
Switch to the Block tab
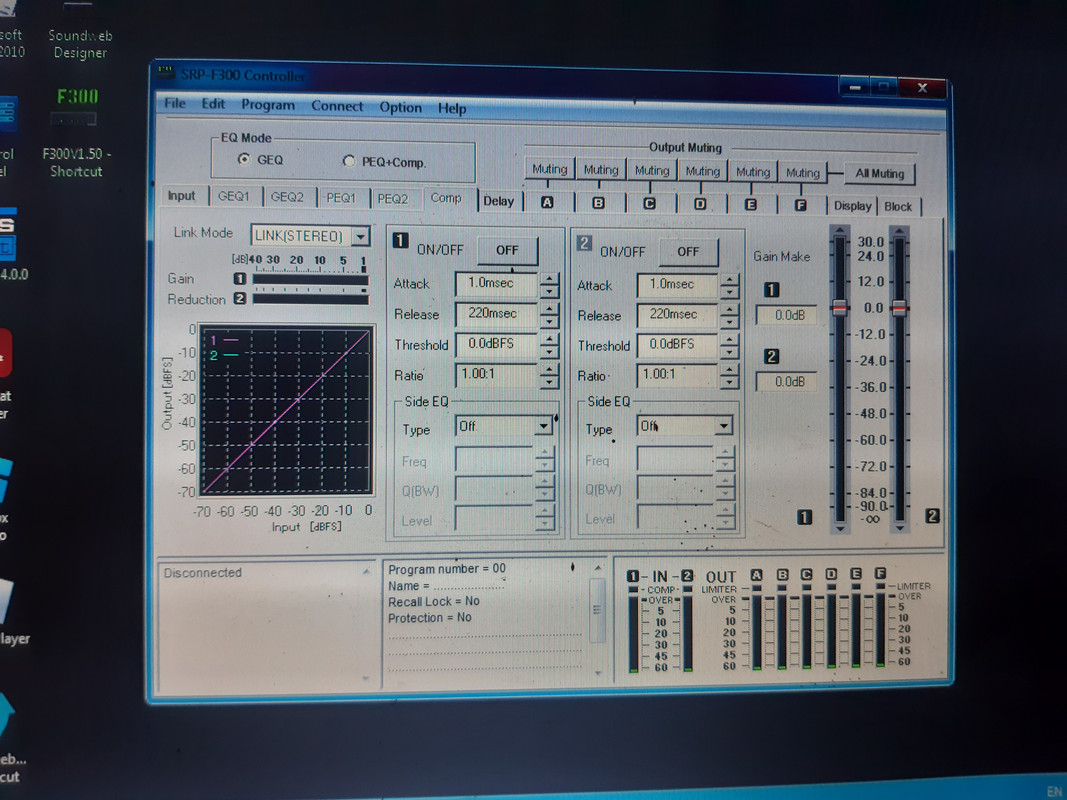tap(898, 206)
